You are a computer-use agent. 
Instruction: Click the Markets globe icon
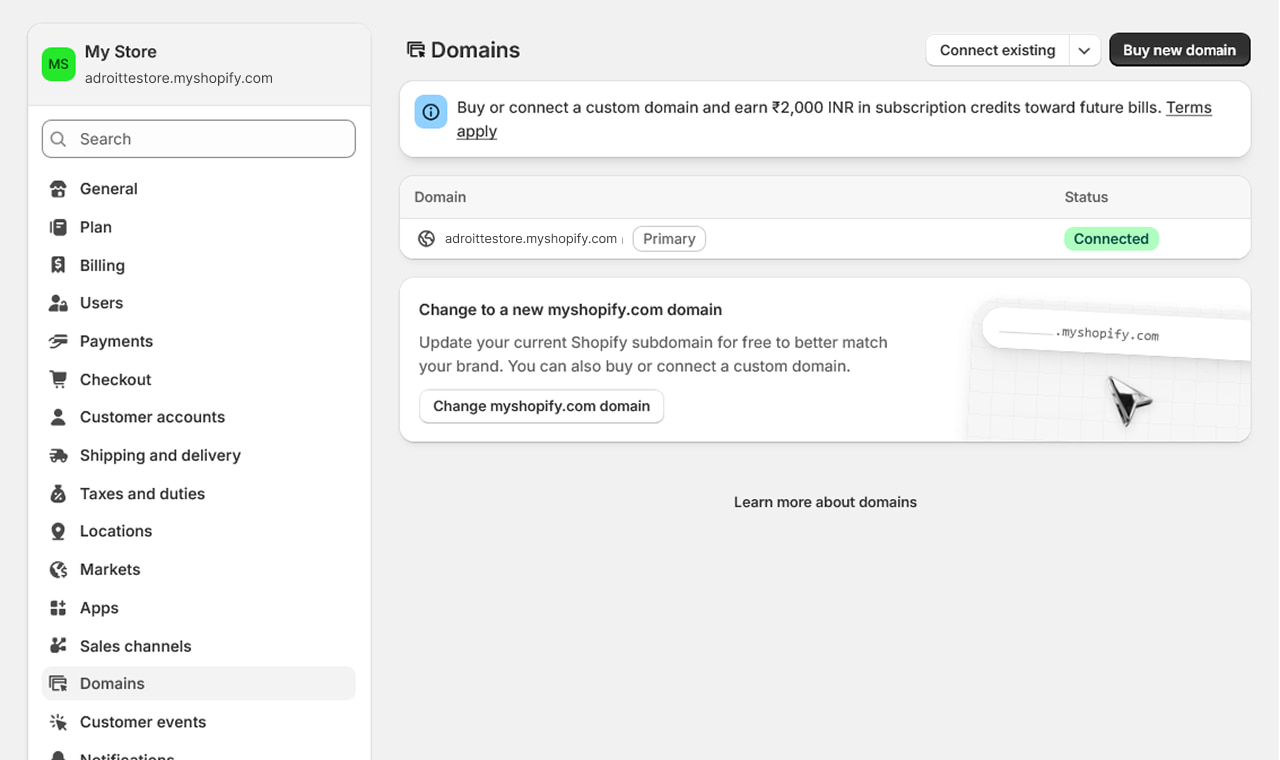(x=58, y=569)
